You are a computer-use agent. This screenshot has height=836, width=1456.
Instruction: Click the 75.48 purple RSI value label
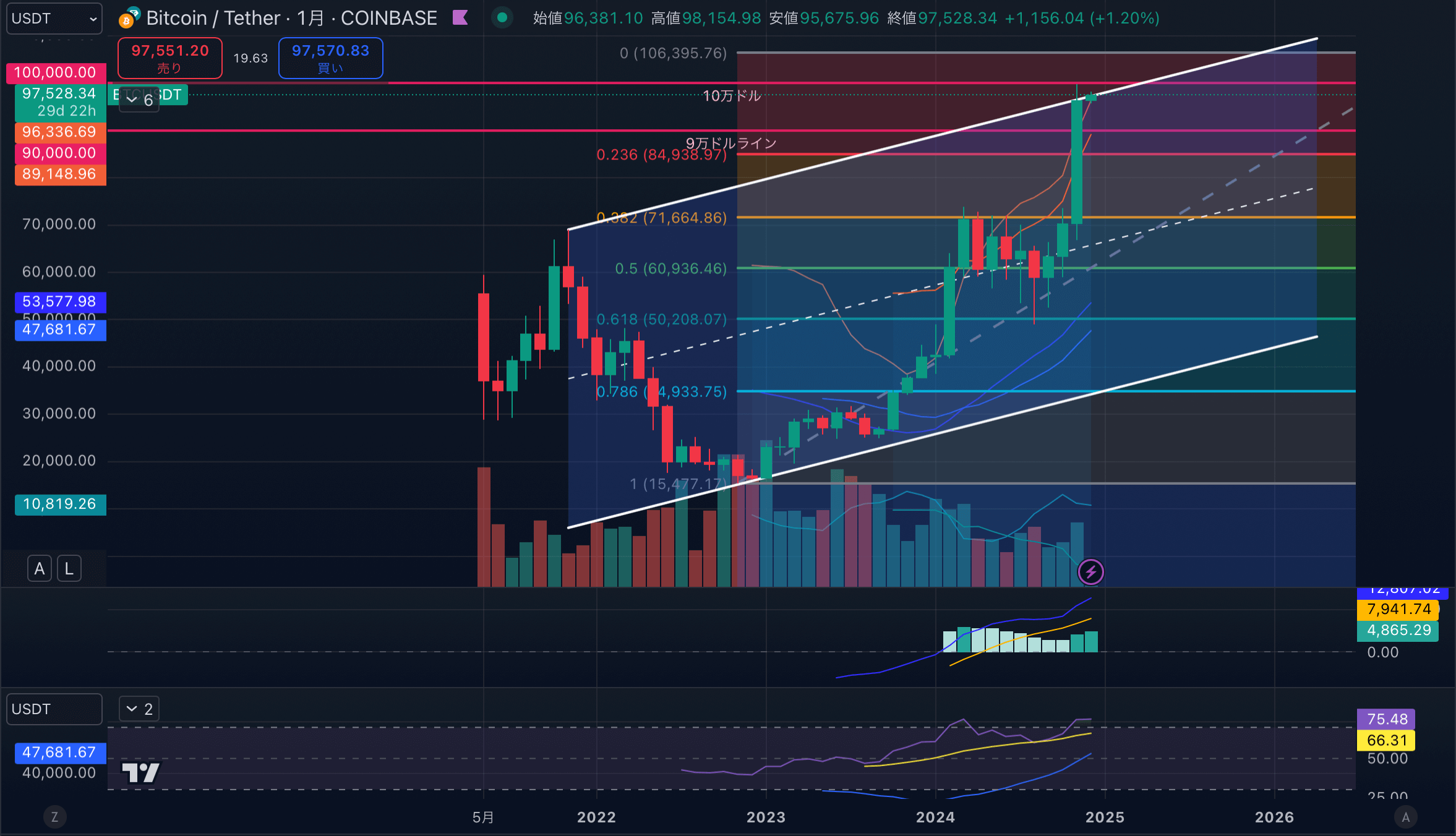click(x=1386, y=719)
